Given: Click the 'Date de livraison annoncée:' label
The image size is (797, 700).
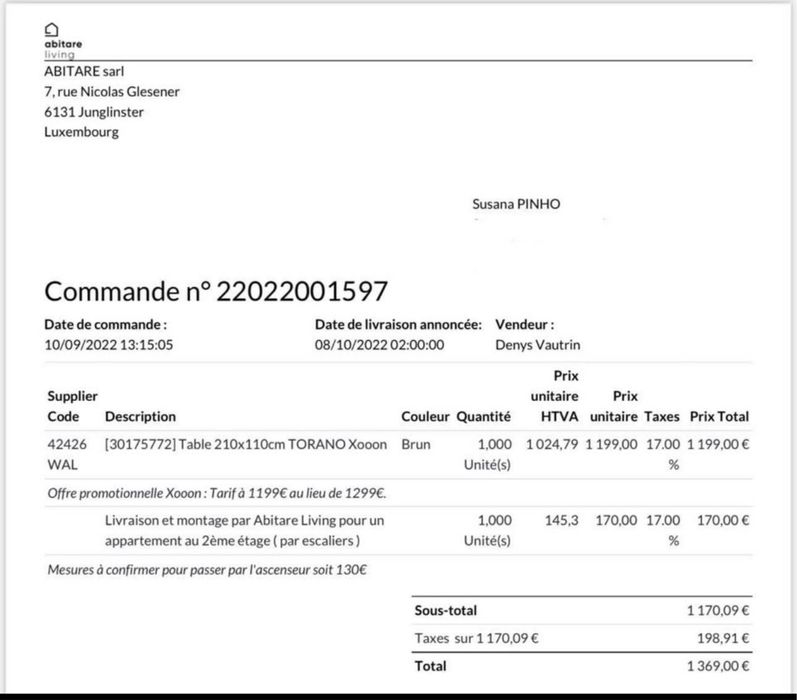Looking at the screenshot, I should [x=398, y=324].
